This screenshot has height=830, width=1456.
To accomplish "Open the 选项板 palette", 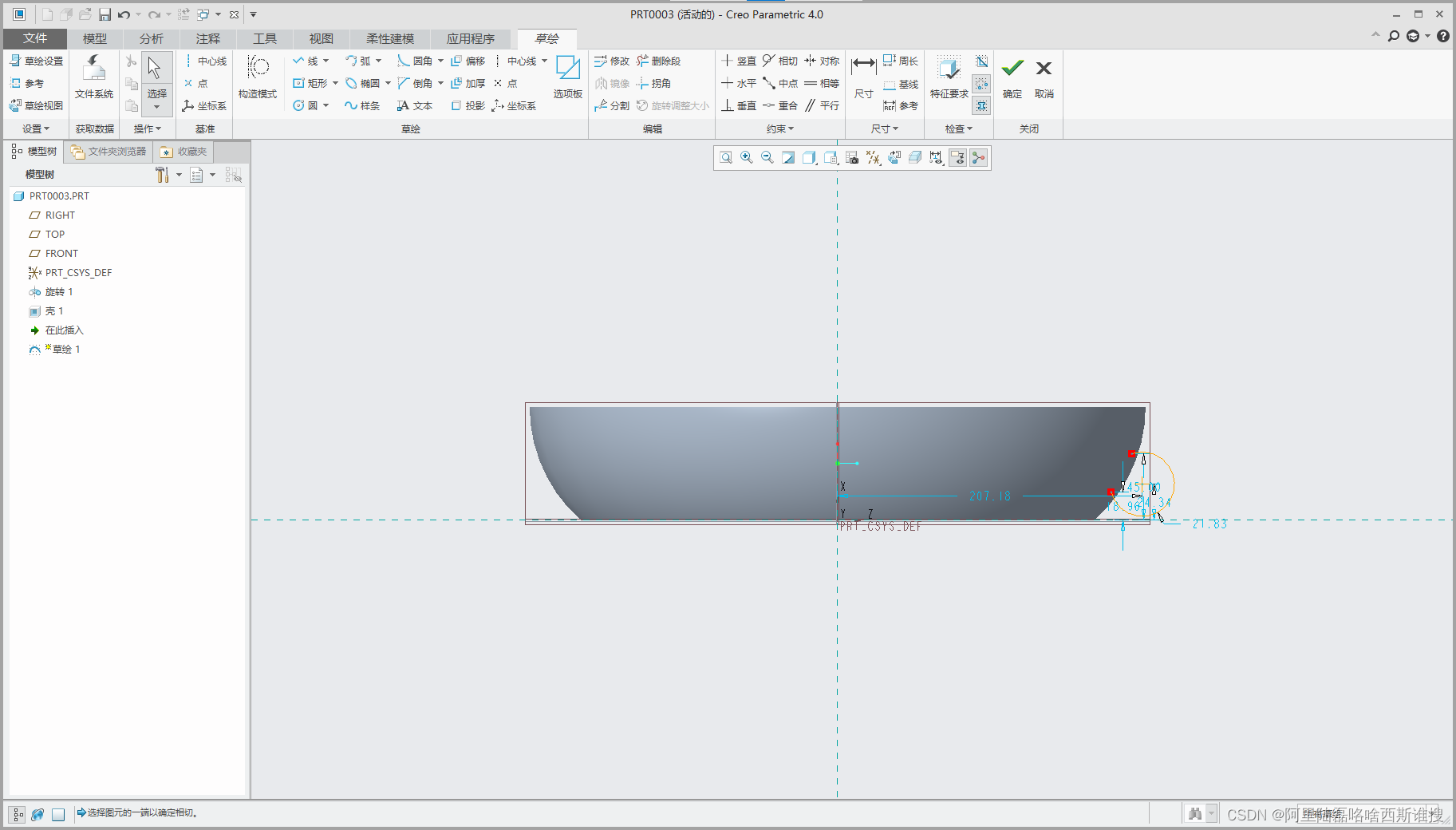I will coord(568,77).
